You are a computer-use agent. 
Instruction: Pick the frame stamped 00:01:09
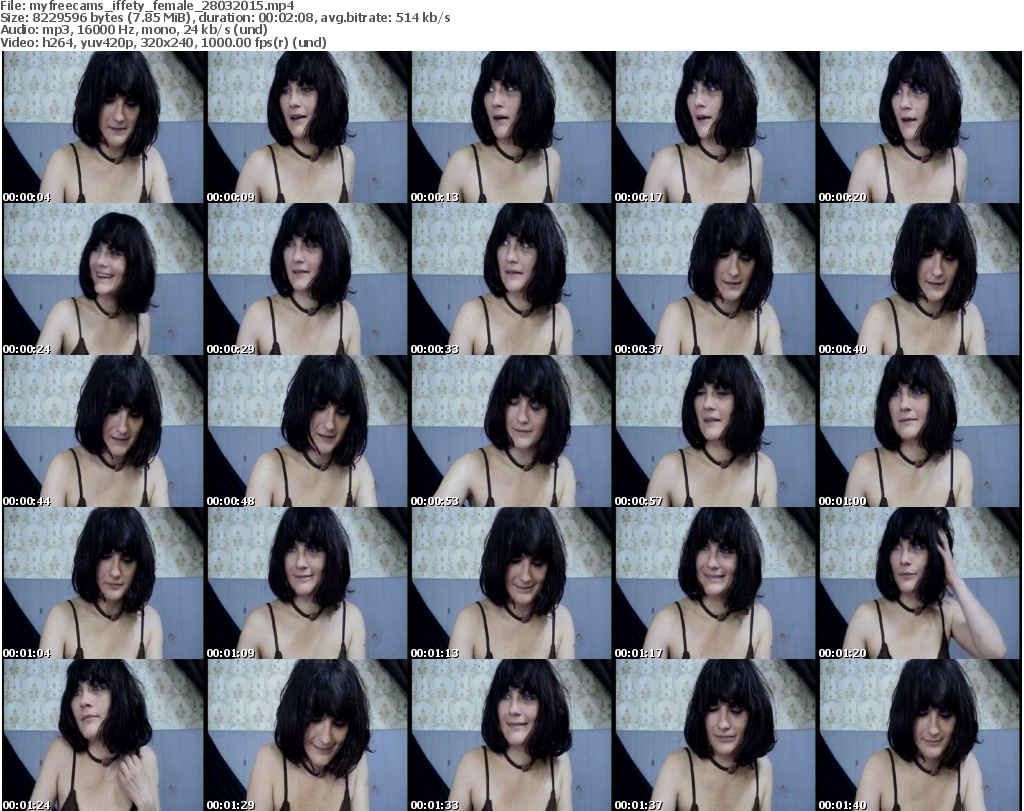click(308, 583)
